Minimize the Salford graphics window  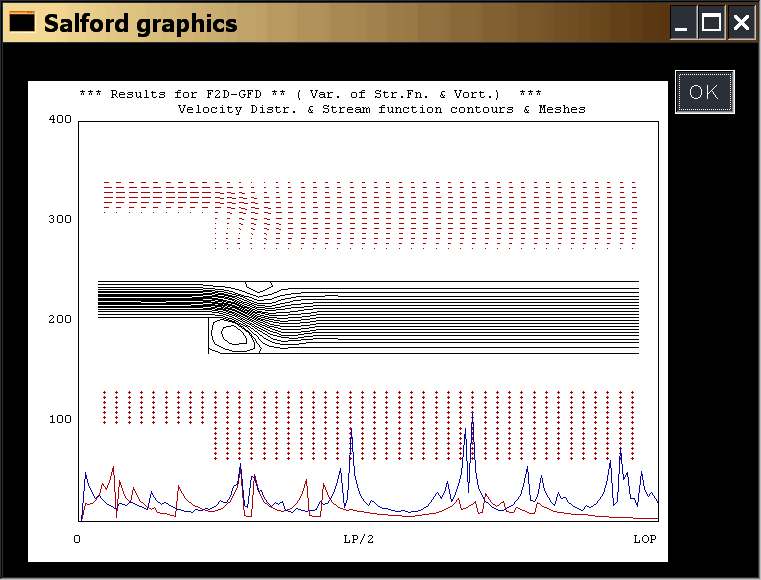pyautogui.click(x=683, y=22)
